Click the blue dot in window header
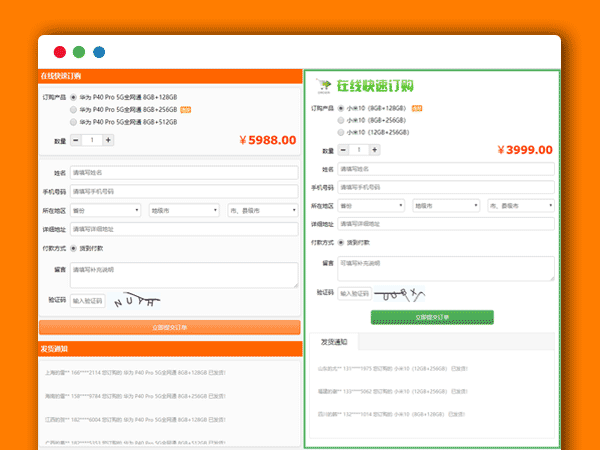600x450 pixels. [x=99, y=52]
